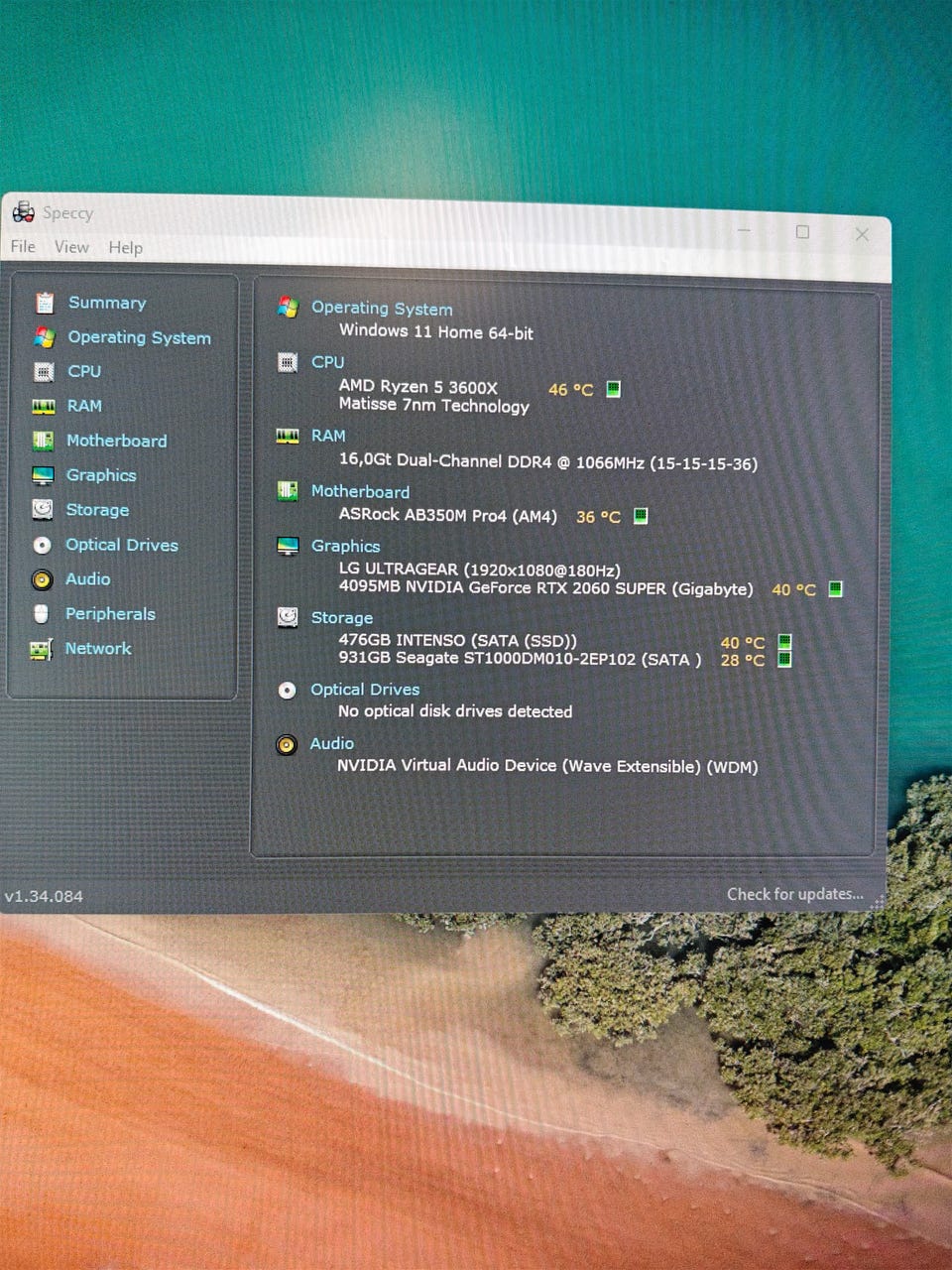The width and height of the screenshot is (952, 1270).
Task: Click the Audio heading link in summary
Action: tap(331, 743)
